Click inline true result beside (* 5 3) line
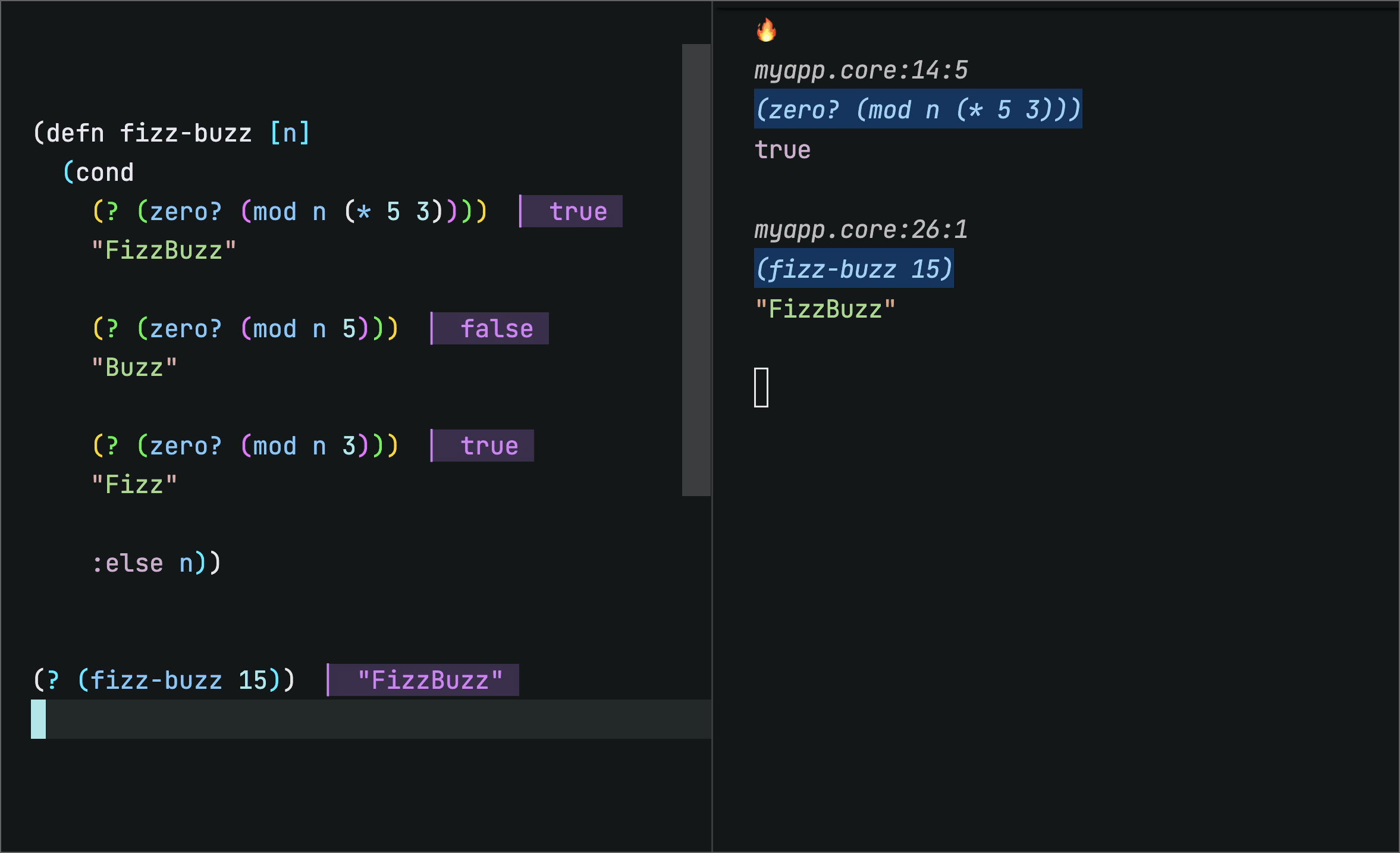1400x853 pixels. pyautogui.click(x=571, y=211)
